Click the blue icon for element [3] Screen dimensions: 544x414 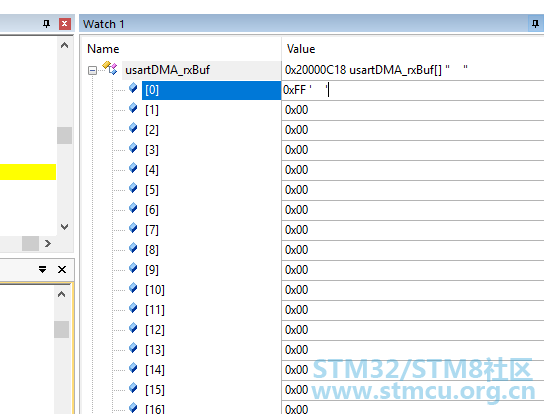[133, 148]
